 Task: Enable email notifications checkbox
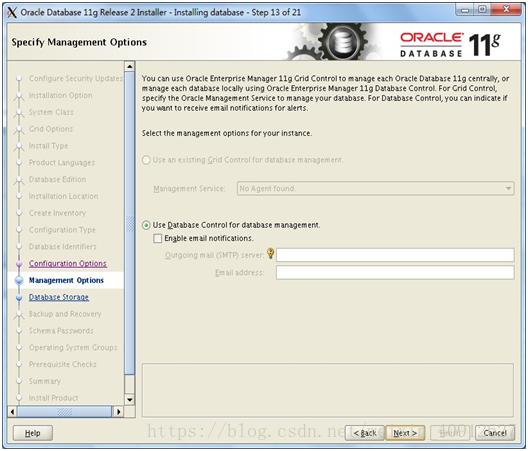(x=157, y=238)
